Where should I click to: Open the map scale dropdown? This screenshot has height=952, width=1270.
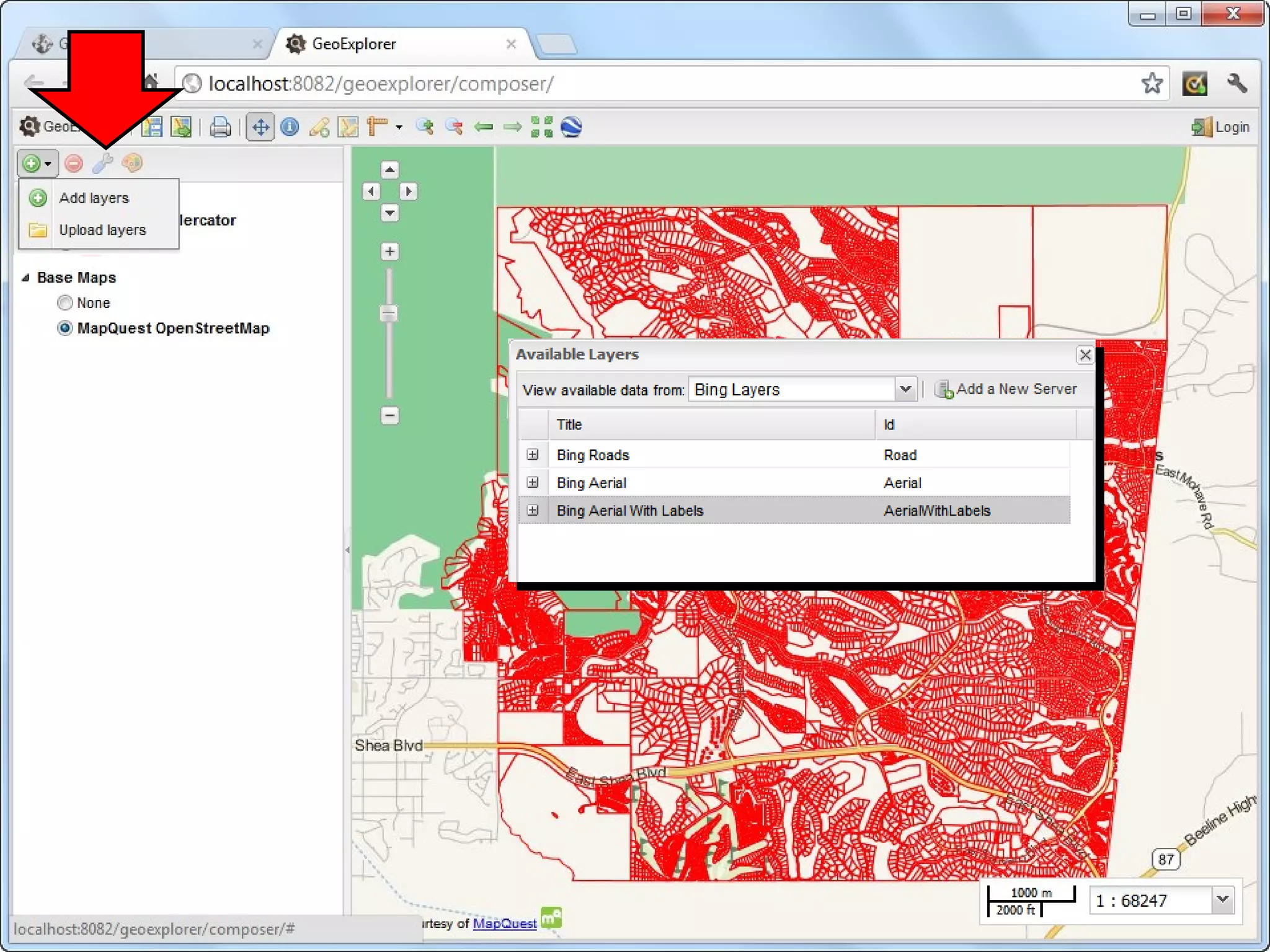point(1222,899)
